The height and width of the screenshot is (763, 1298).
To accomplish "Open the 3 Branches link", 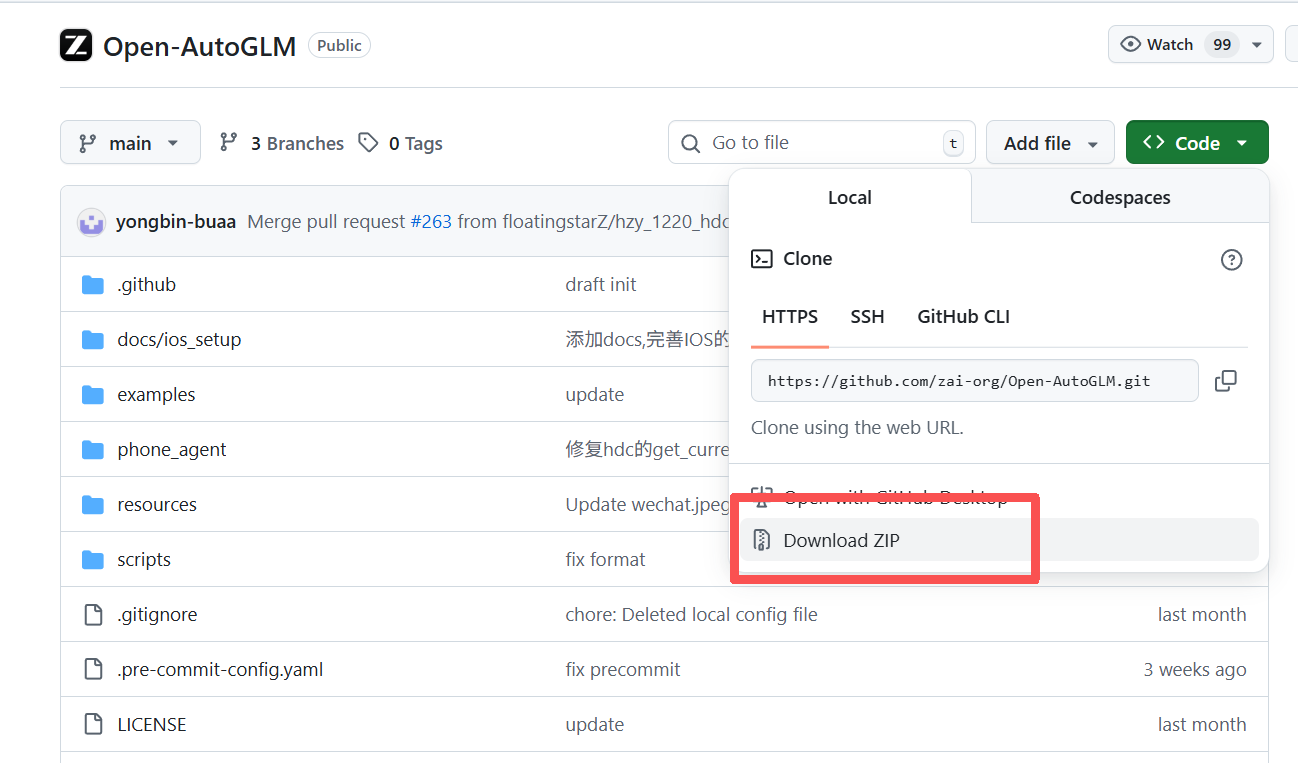I will pos(282,143).
